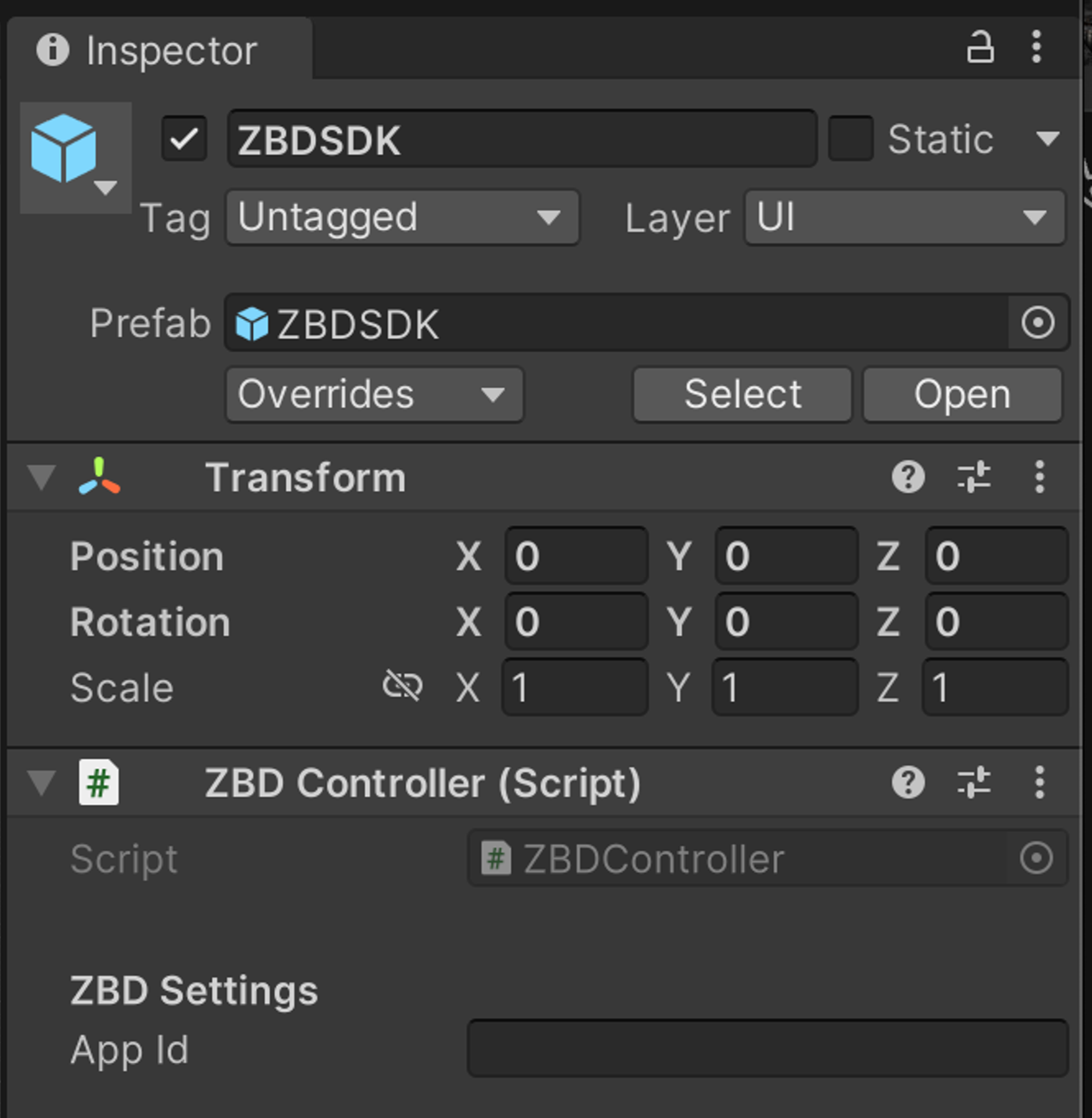1092x1118 pixels.
Task: Open the Transform three-dot context menu
Action: point(1039,476)
